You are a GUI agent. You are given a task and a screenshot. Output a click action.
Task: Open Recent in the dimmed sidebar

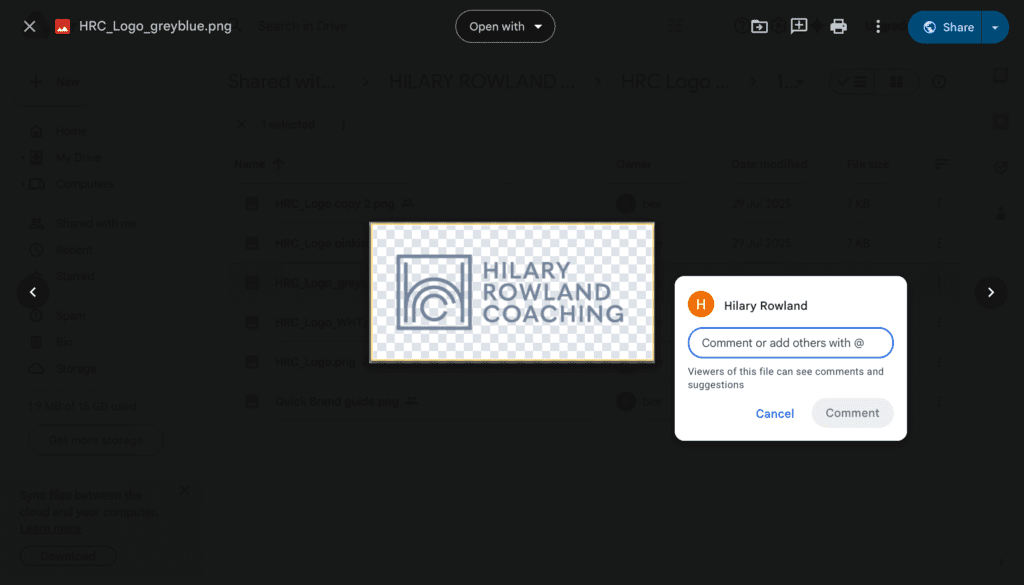[73, 250]
